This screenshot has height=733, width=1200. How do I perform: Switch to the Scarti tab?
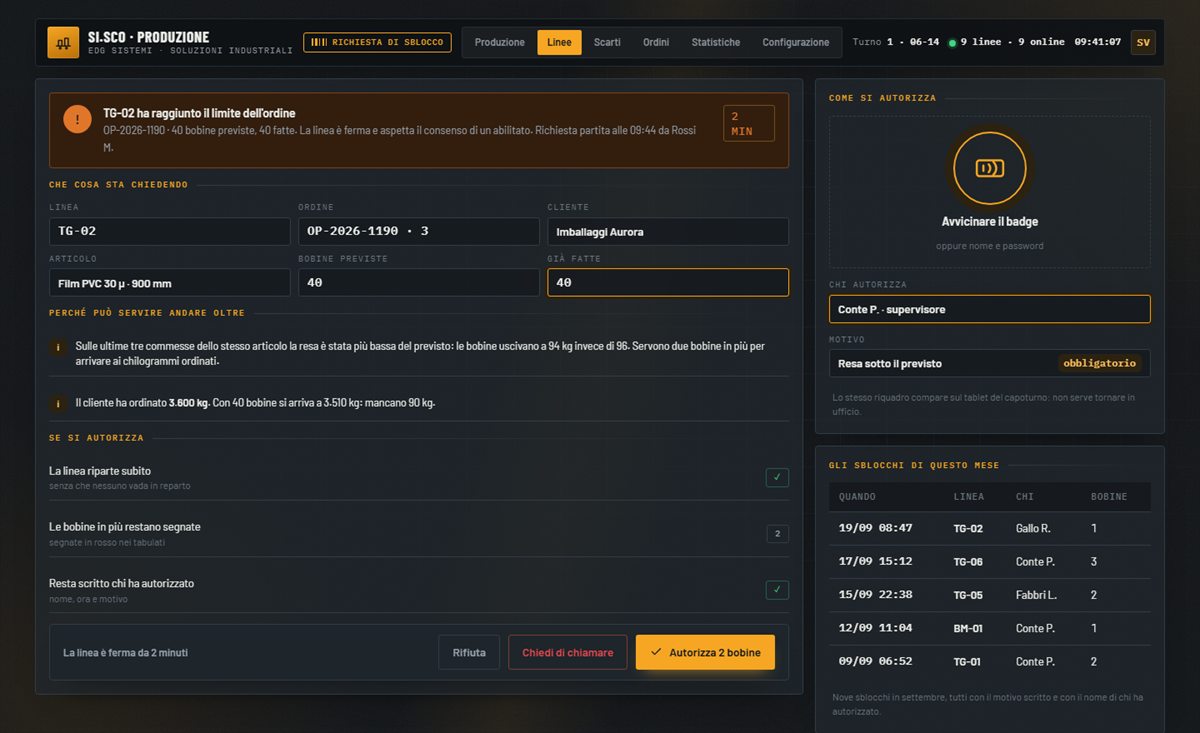point(607,42)
